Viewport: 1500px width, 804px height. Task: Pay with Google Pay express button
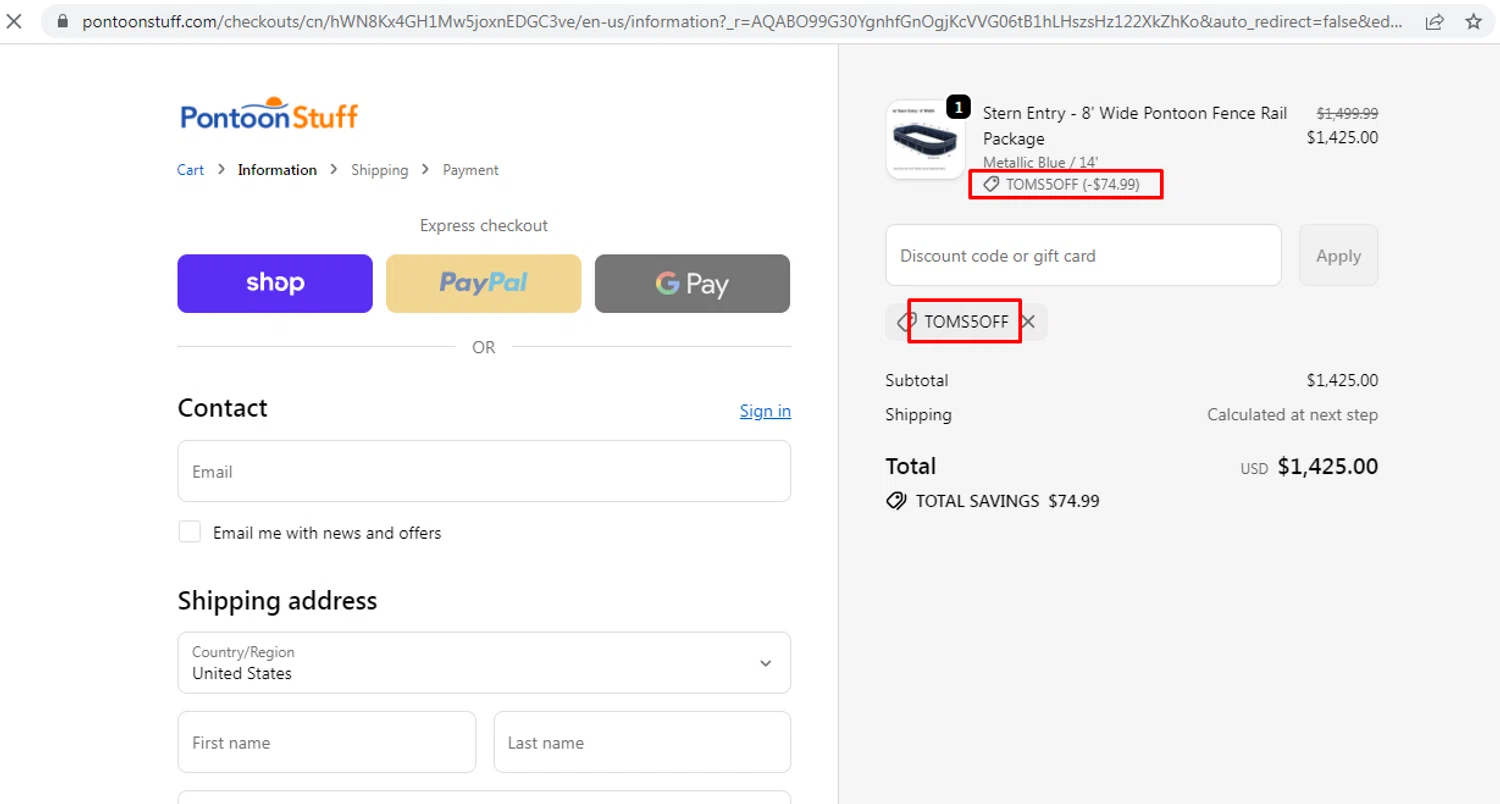pyautogui.click(x=692, y=284)
